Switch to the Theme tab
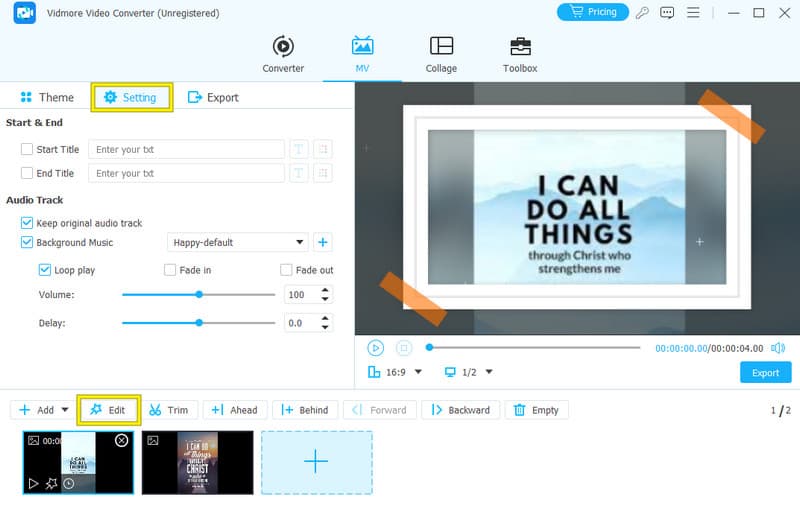This screenshot has width=800, height=506. click(46, 97)
